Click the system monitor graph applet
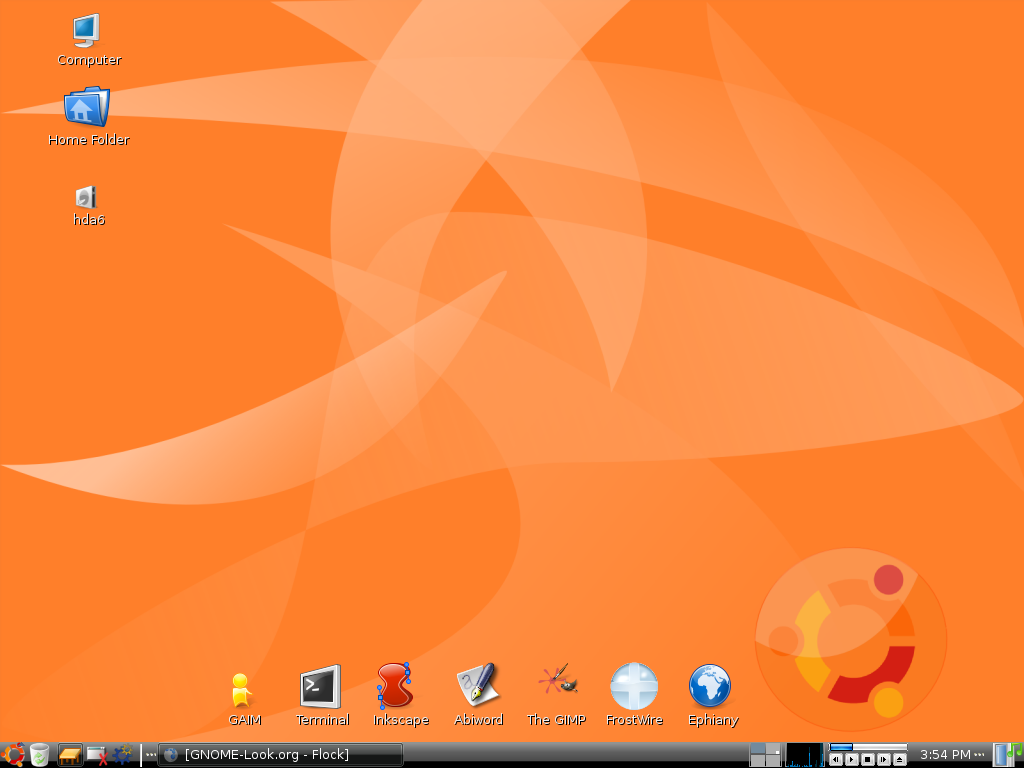1024x768 pixels. (x=805, y=754)
